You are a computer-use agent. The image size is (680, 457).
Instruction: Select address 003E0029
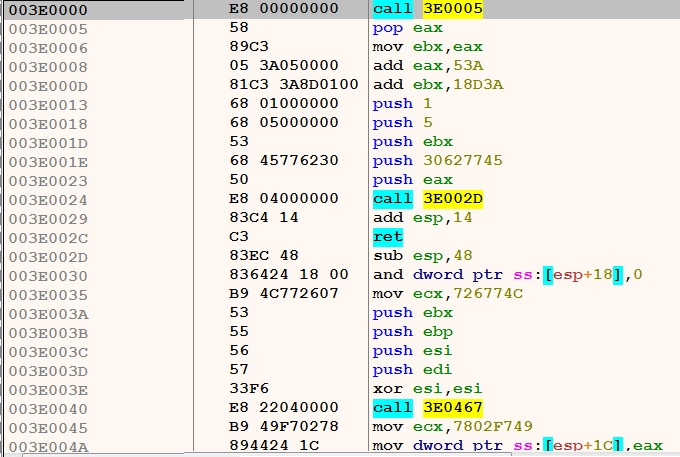coord(48,219)
